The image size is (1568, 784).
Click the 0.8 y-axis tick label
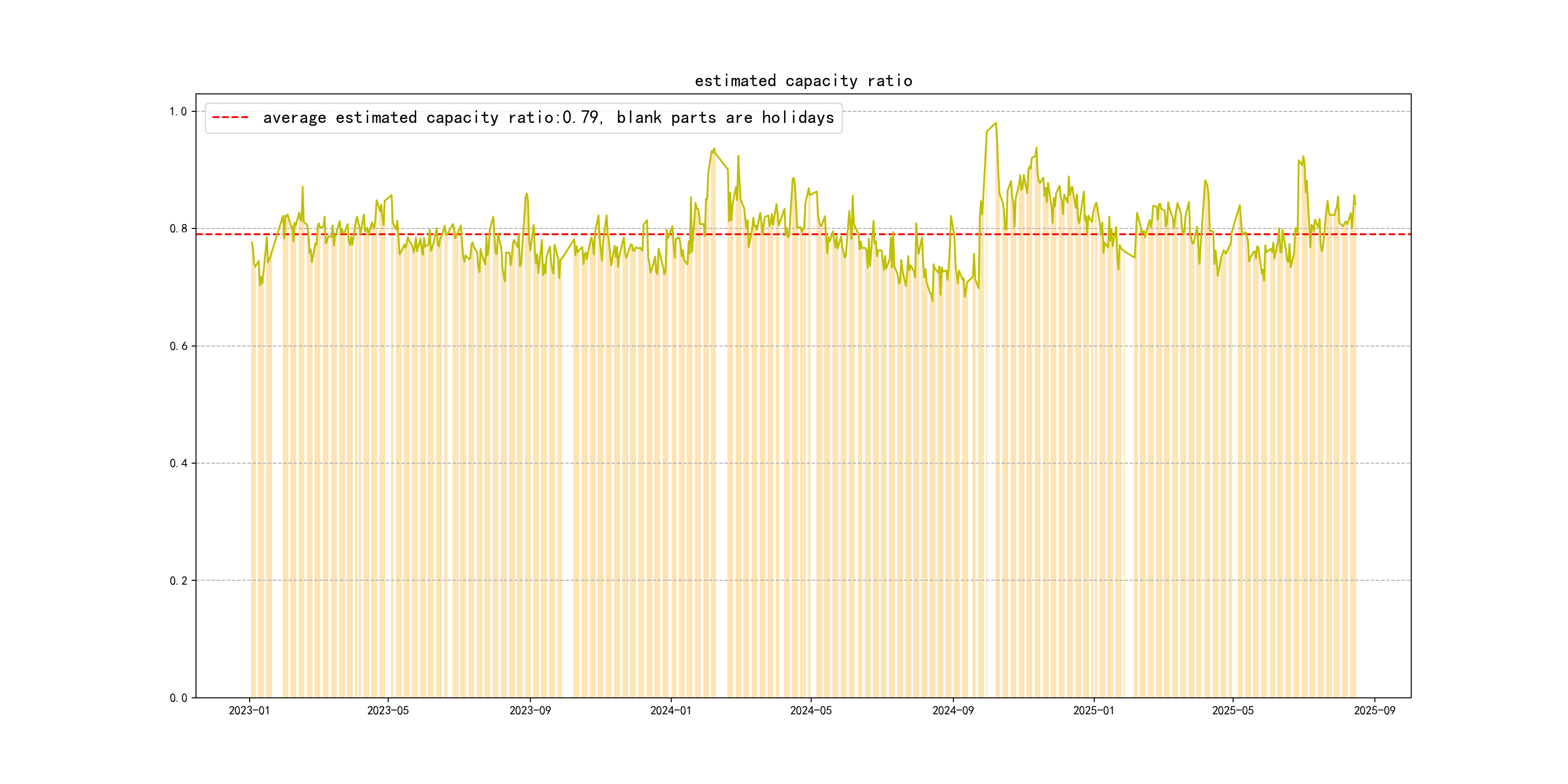178,229
